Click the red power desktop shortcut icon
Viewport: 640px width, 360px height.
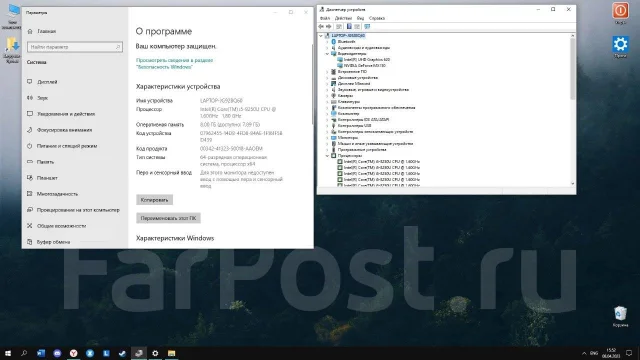[x=620, y=10]
